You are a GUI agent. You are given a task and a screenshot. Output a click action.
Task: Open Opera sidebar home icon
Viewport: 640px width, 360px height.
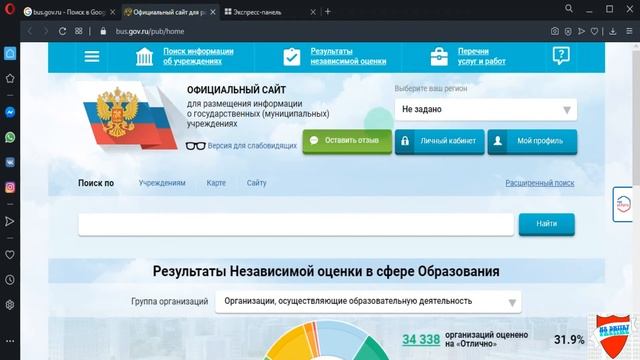pos(10,53)
